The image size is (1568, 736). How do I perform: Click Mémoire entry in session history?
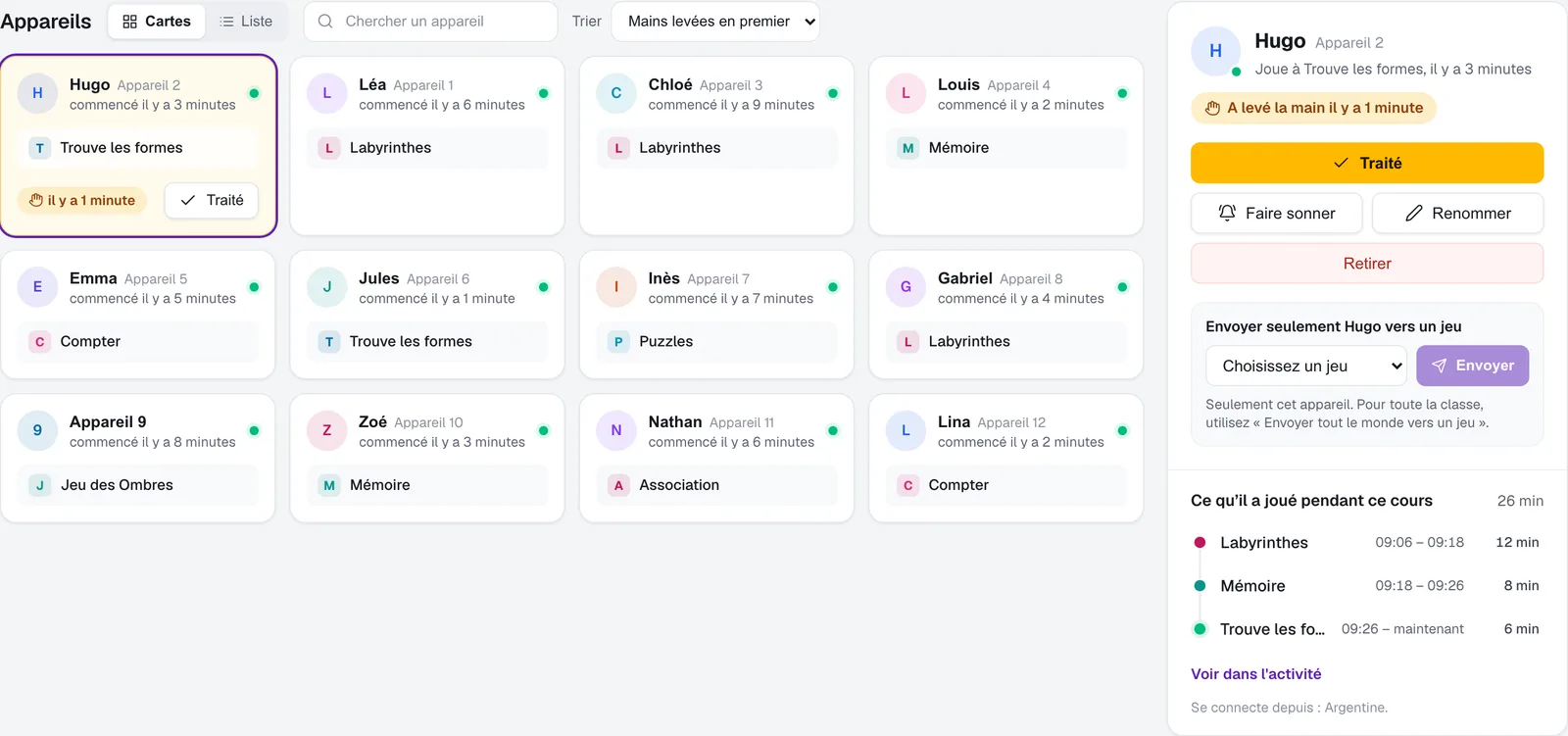pos(1367,586)
